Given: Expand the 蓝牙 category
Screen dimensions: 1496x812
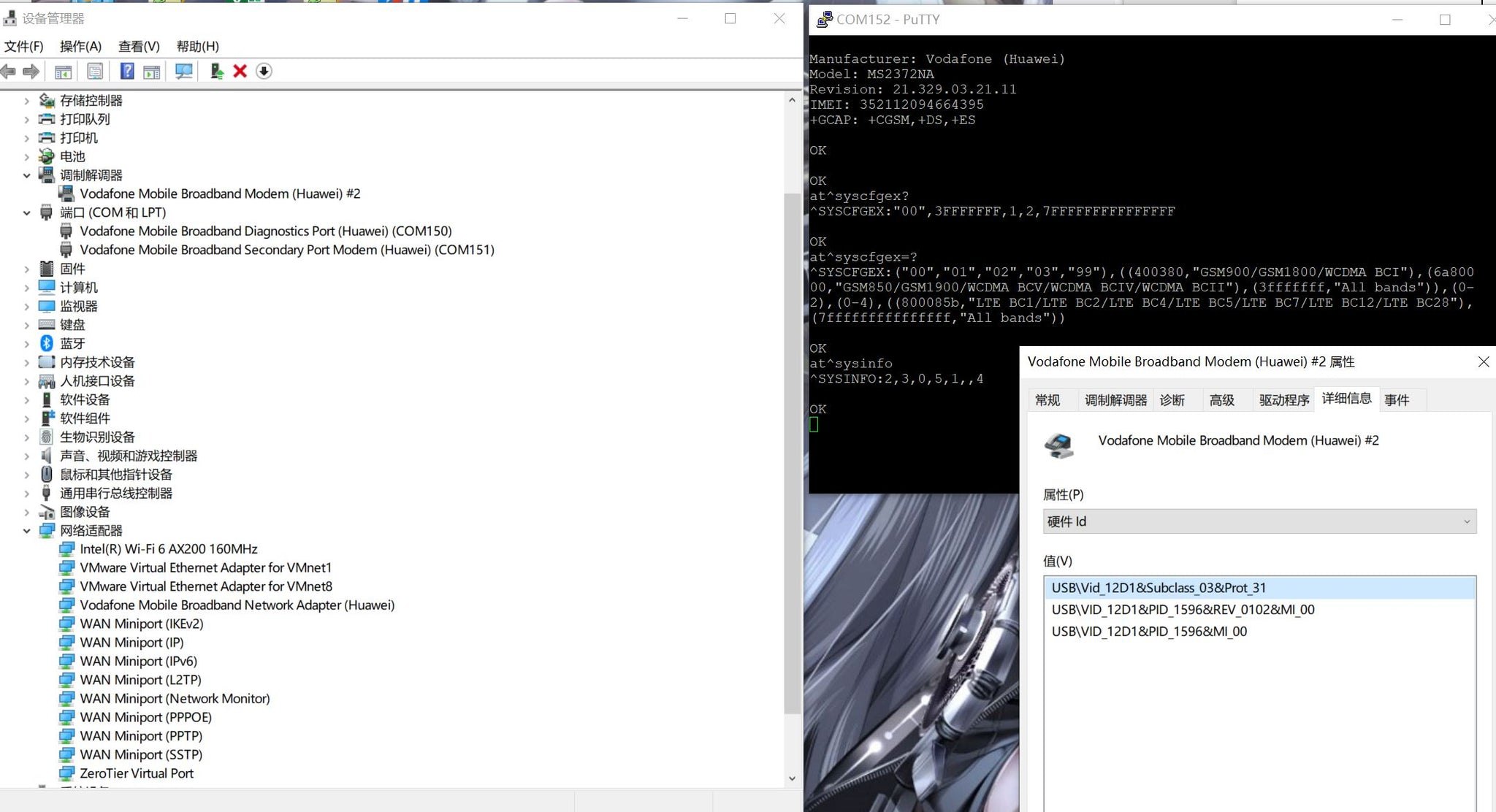Looking at the screenshot, I should (x=27, y=343).
